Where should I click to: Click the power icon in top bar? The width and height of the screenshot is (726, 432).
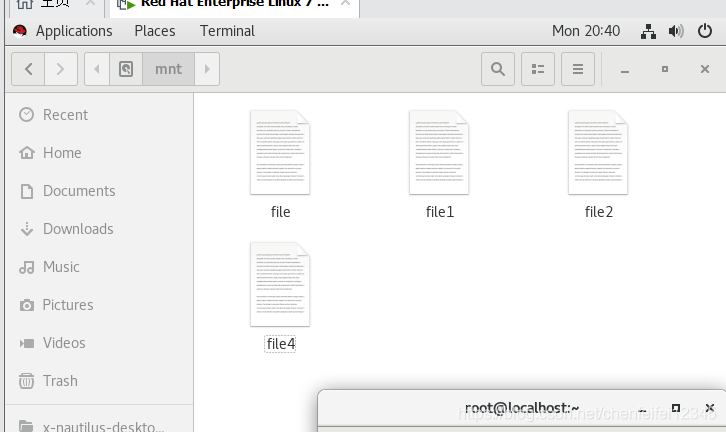(x=705, y=31)
